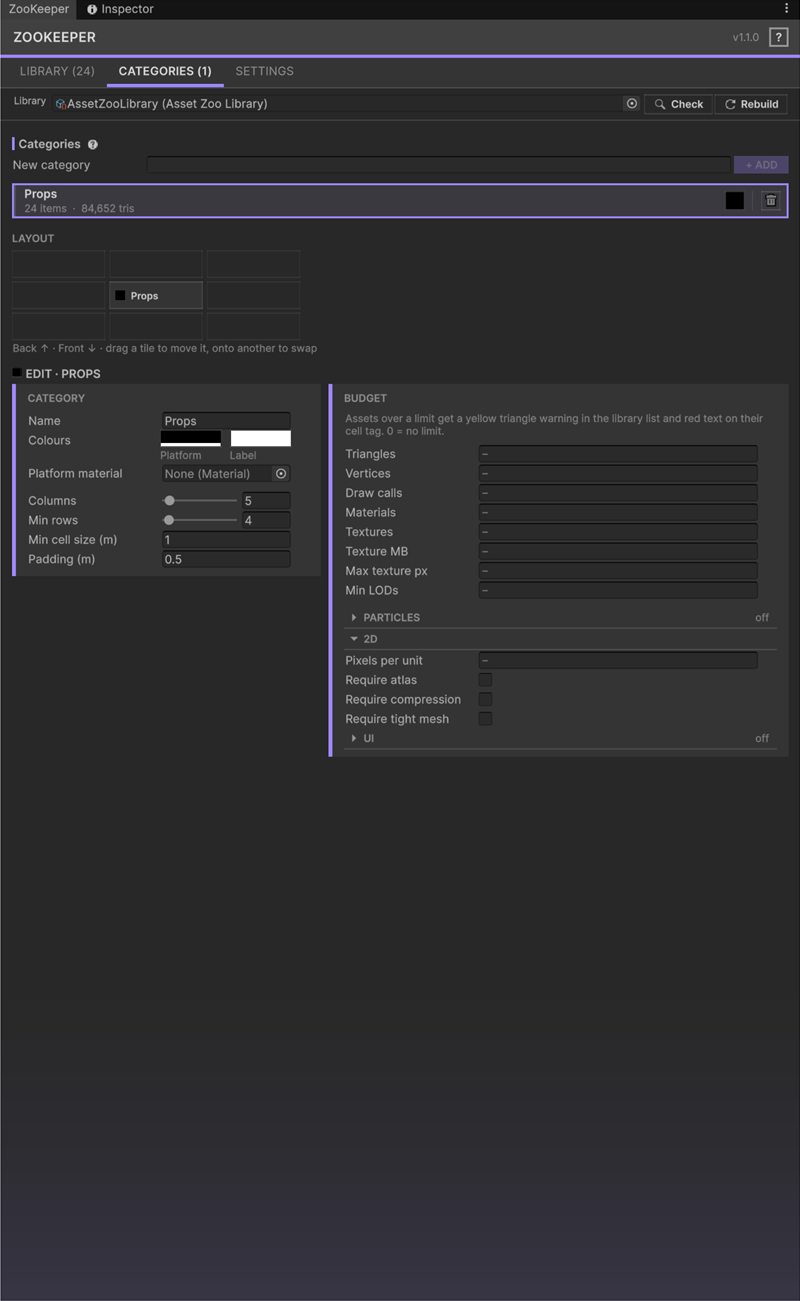
Task: Click the kebab menu in the tab bar
Action: point(787,9)
